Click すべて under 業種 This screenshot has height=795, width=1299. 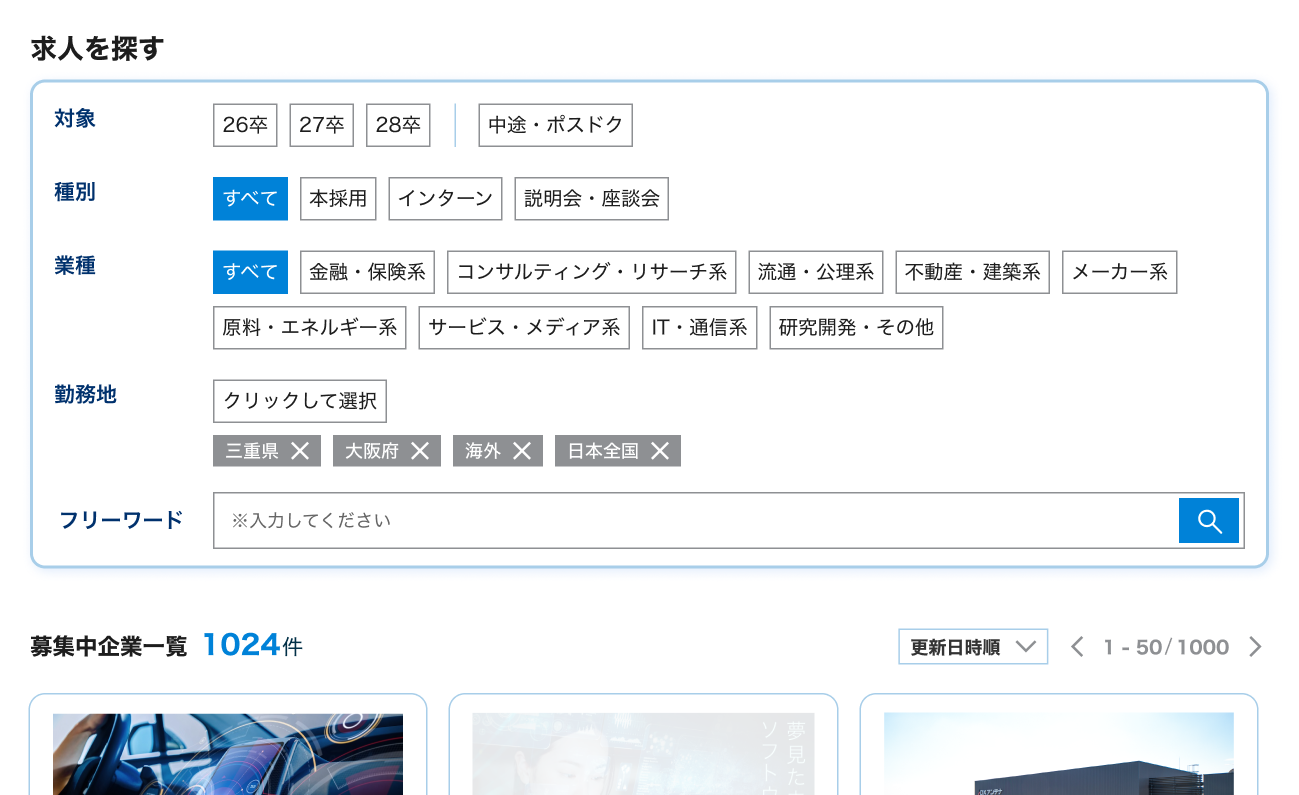249,271
